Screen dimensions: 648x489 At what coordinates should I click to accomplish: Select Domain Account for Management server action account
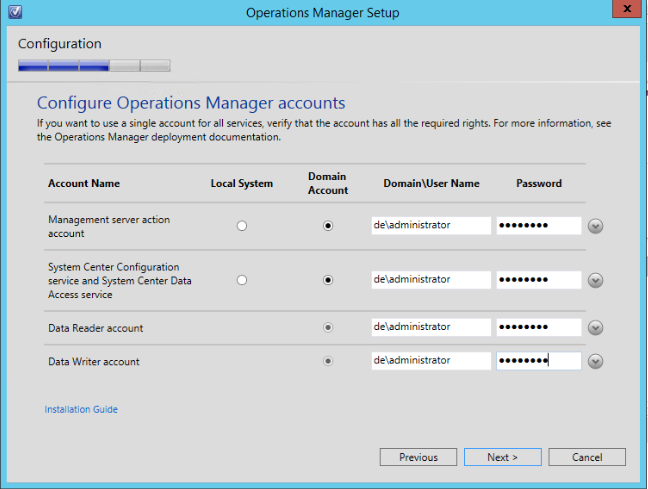pyautogui.click(x=328, y=226)
